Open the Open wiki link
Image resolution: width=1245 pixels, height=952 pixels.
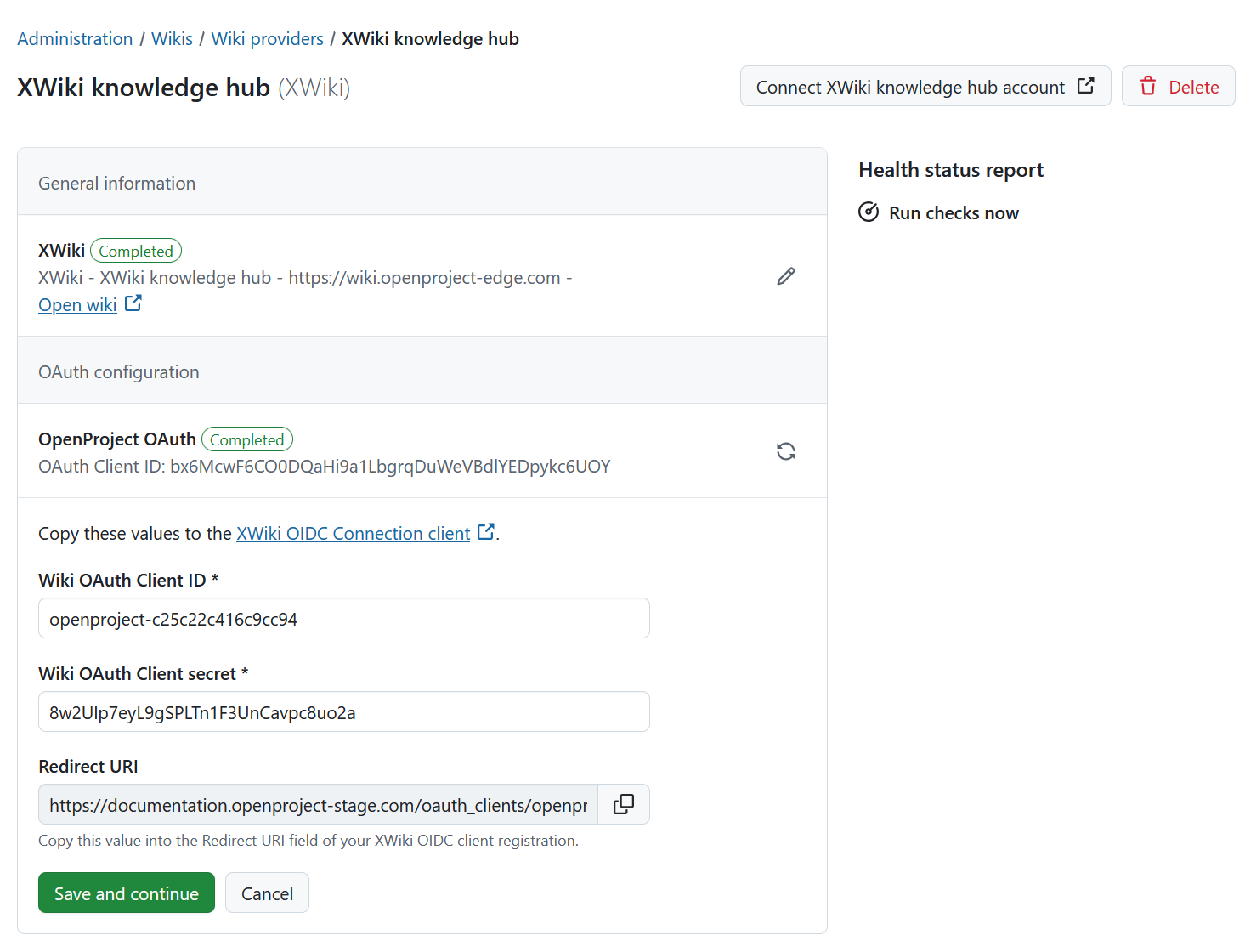coord(77,304)
